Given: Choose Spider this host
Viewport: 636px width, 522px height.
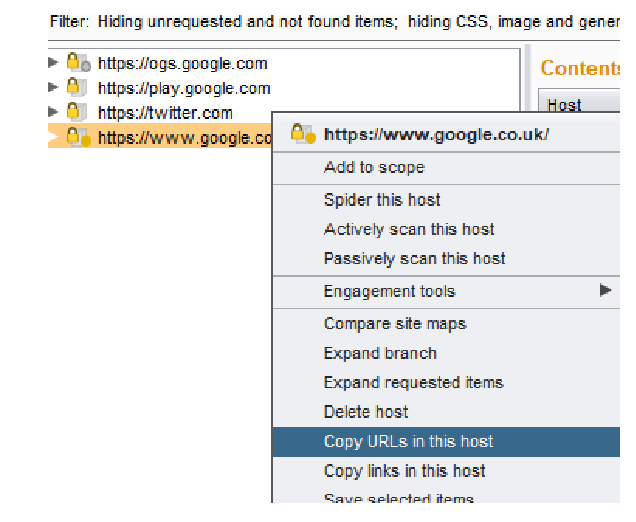Looking at the screenshot, I should tap(382, 200).
